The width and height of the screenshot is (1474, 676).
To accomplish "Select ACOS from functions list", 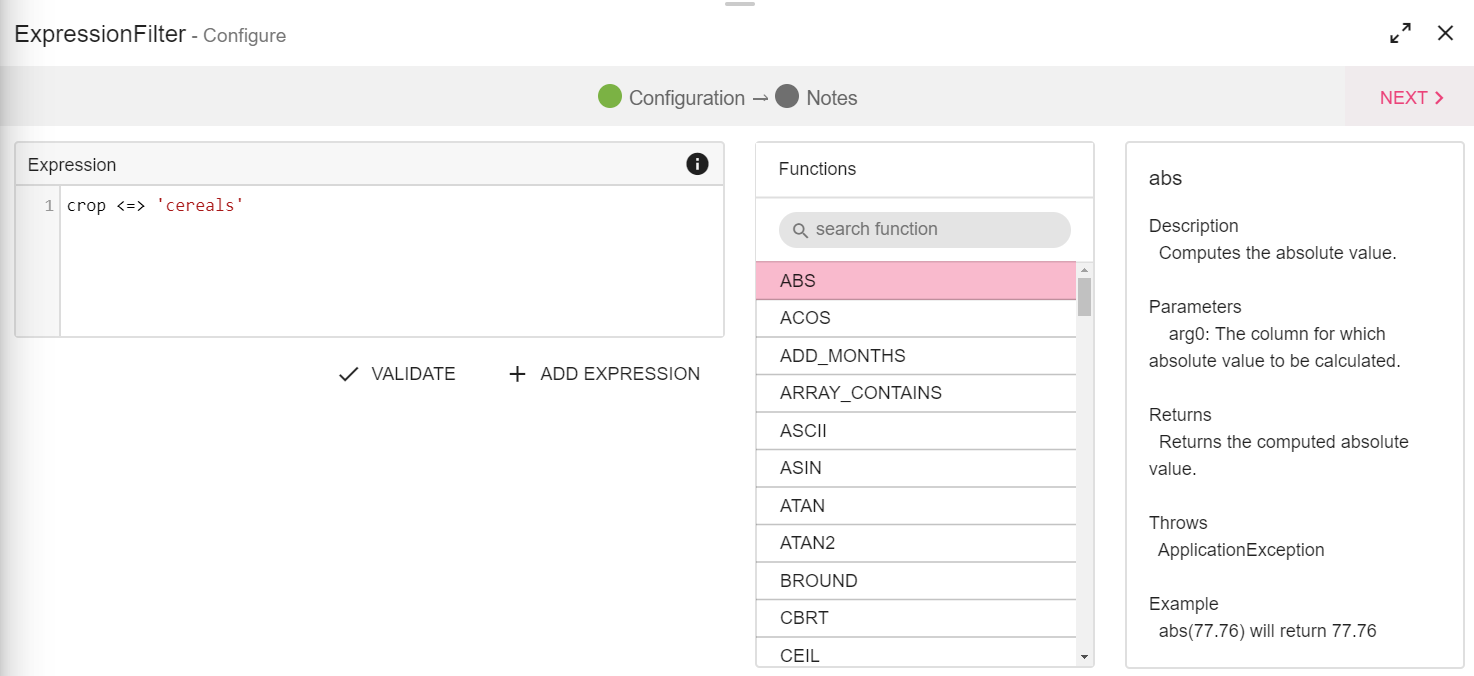I will (x=915, y=318).
